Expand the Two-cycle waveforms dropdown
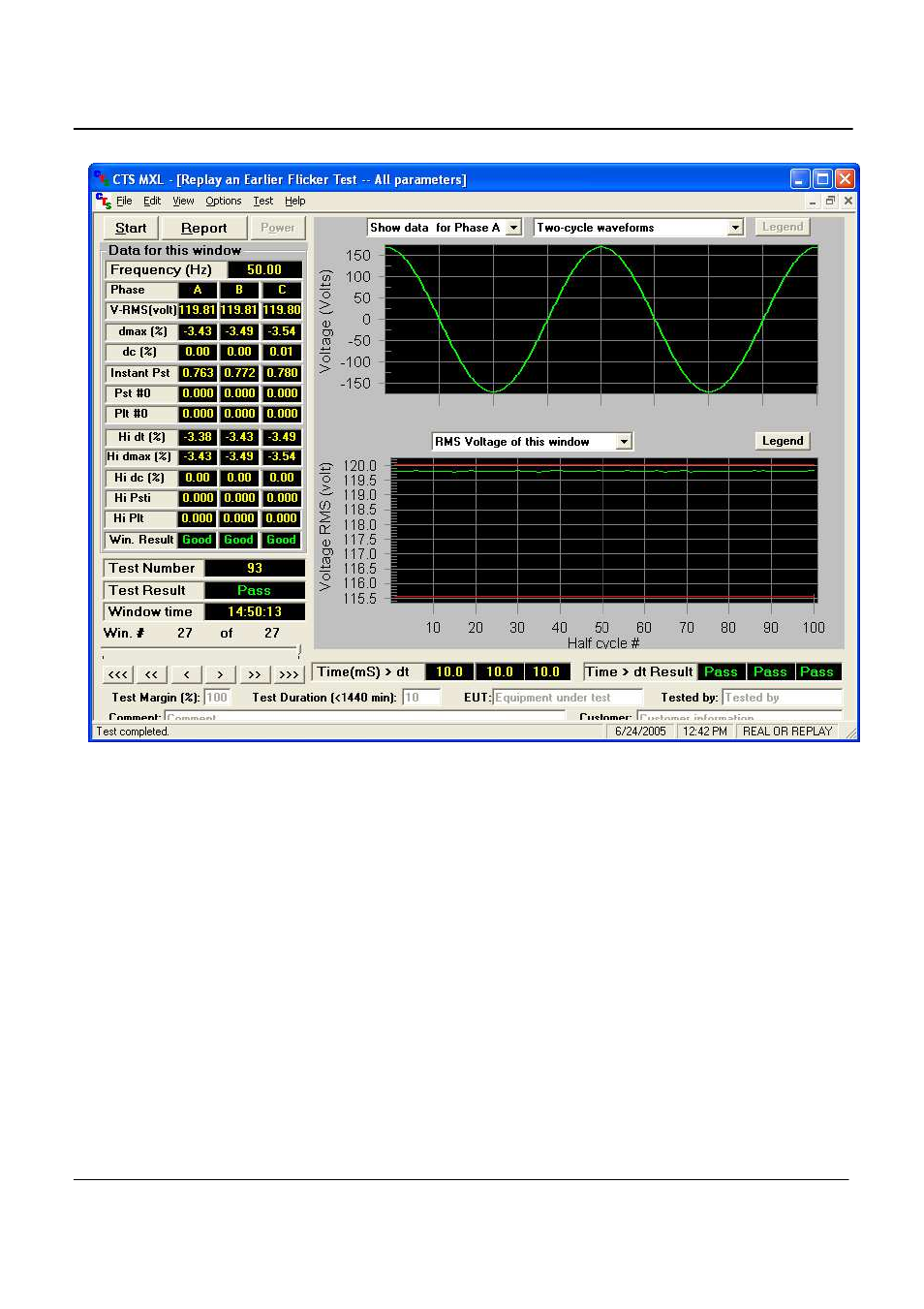Screen dimensions: 924x1309 735,228
